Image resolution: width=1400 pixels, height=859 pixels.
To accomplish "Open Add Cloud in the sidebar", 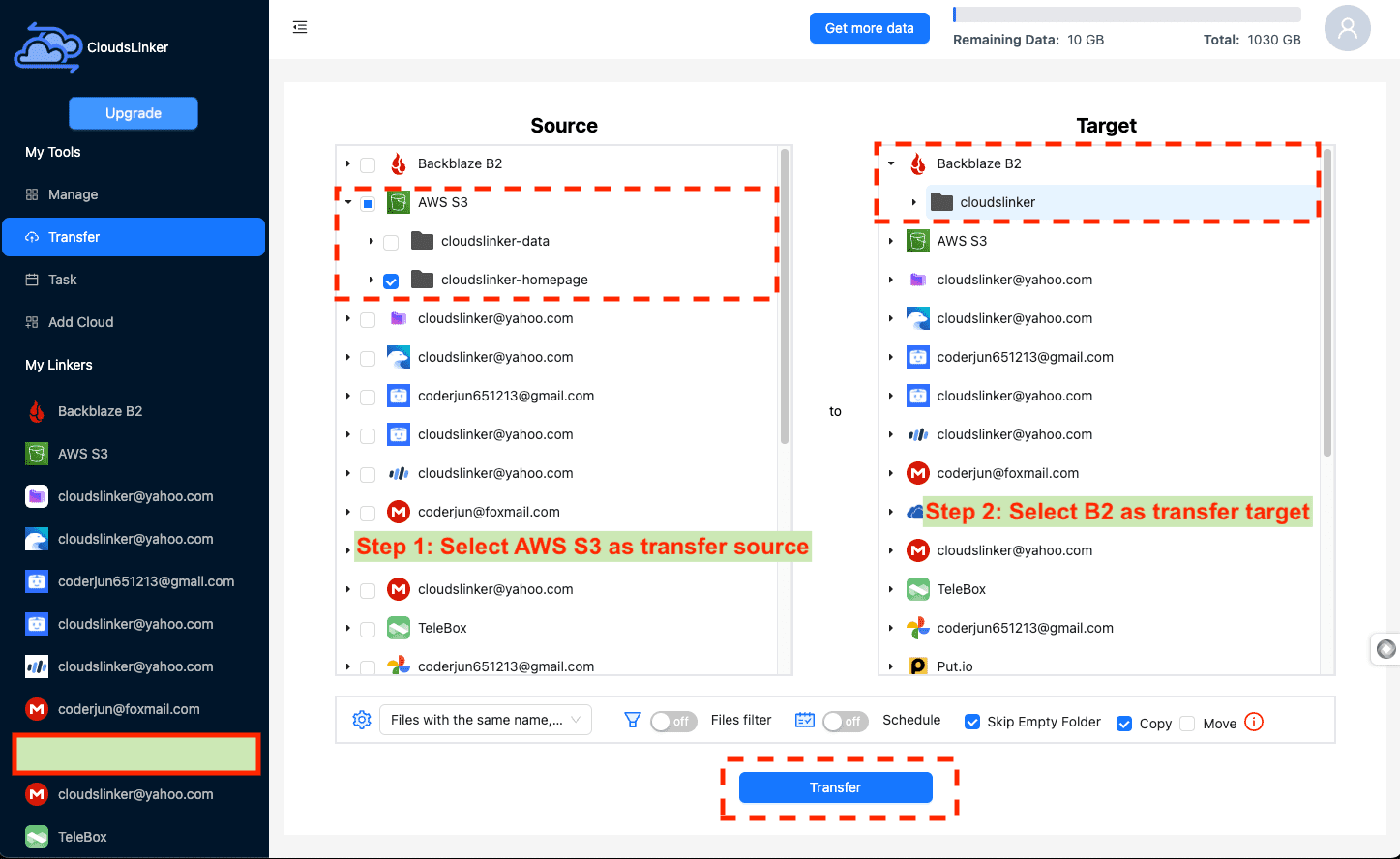I will (x=134, y=322).
